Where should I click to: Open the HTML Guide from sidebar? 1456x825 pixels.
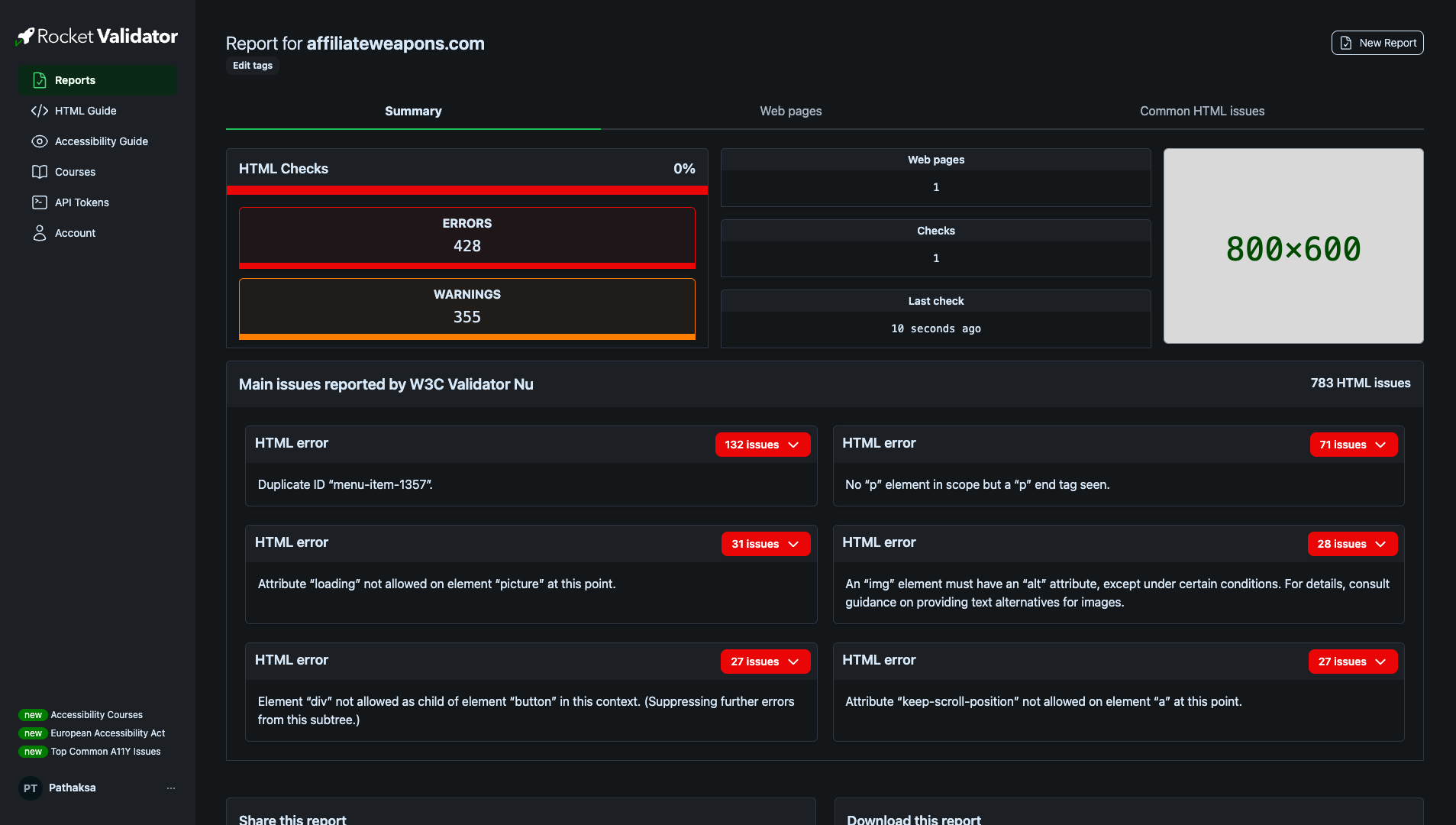(40, 111)
